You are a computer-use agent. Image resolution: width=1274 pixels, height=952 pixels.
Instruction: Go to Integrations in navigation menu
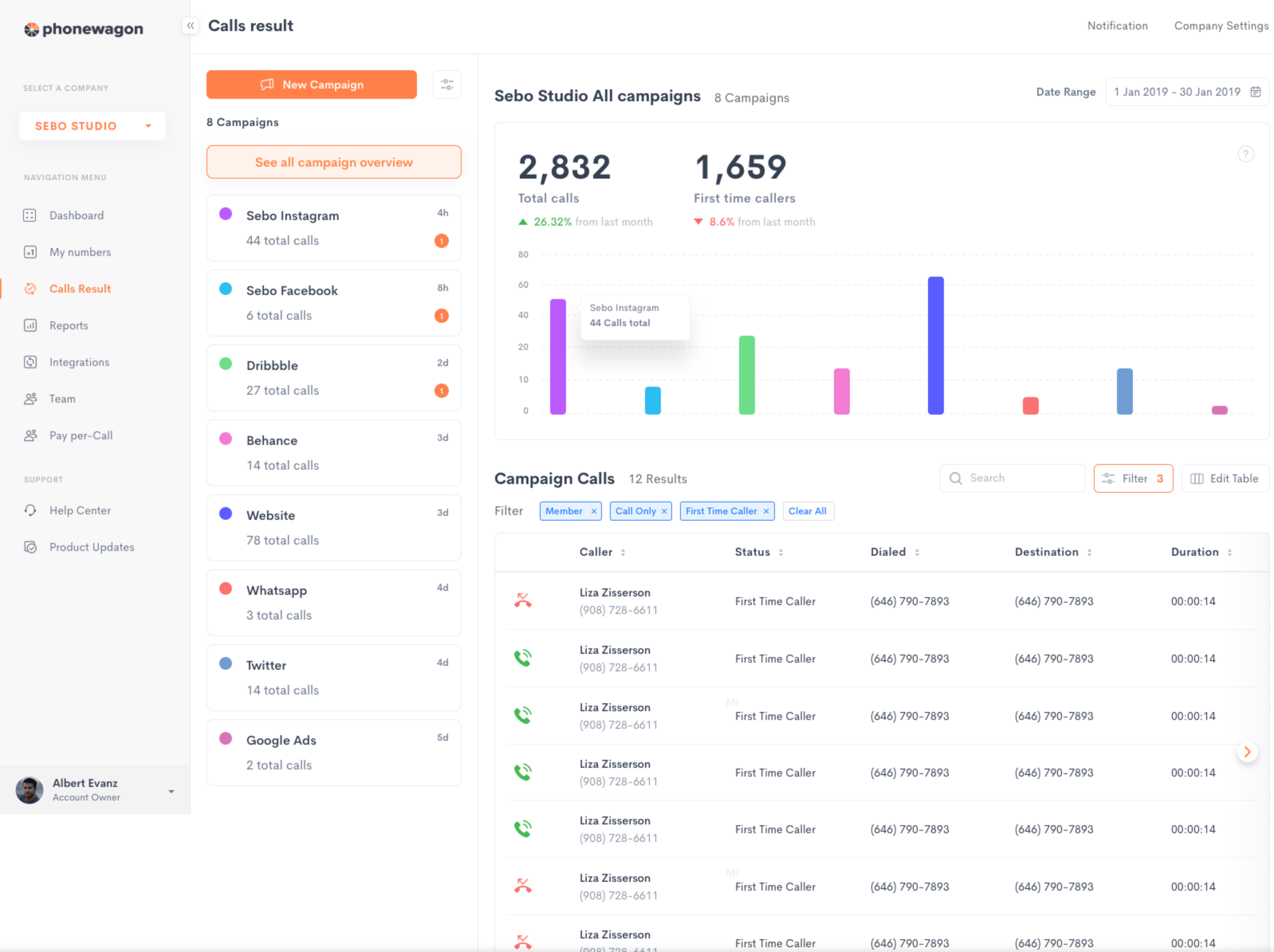click(79, 362)
